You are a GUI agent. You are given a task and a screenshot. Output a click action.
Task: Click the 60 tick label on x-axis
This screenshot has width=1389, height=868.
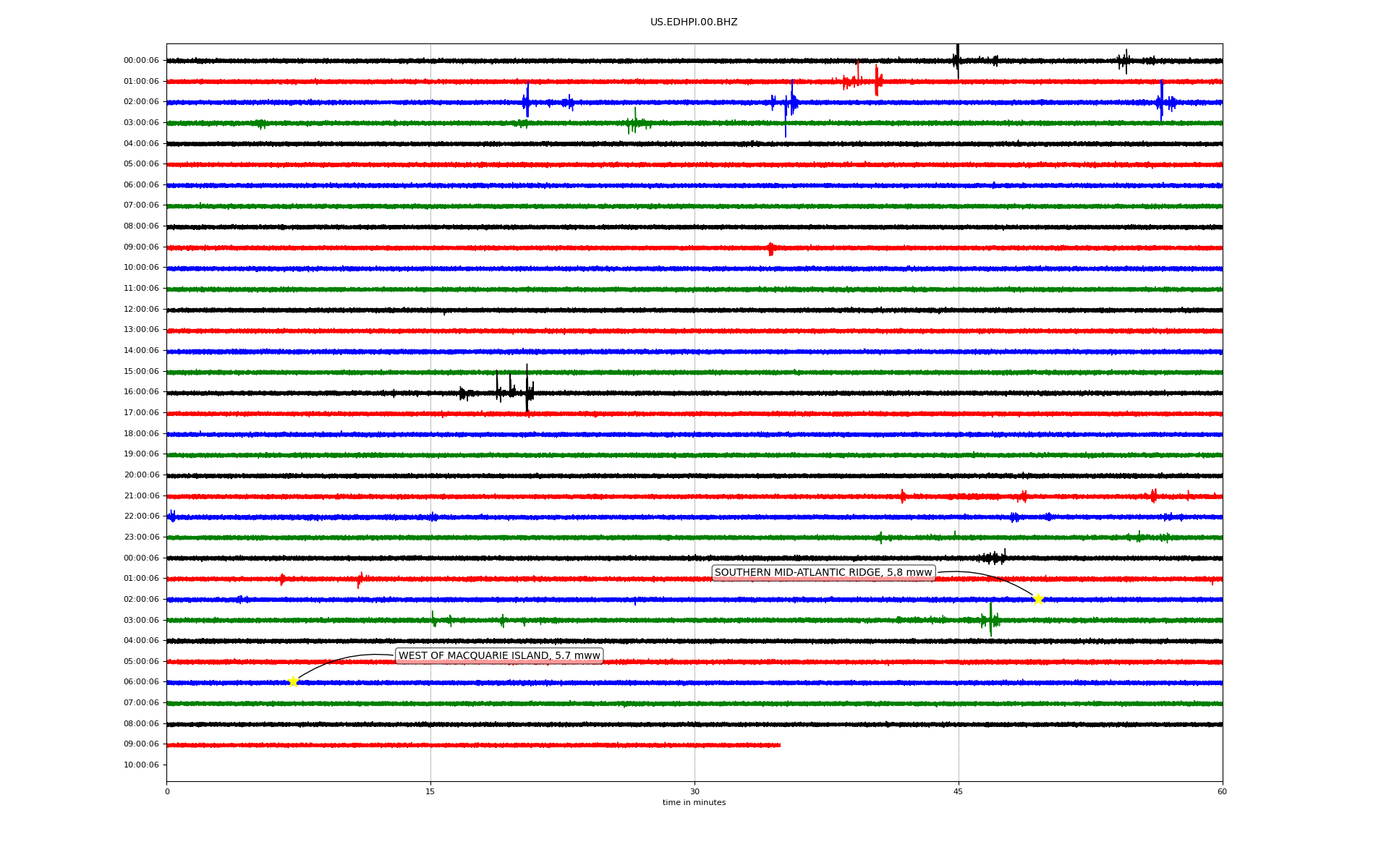pos(1222,791)
